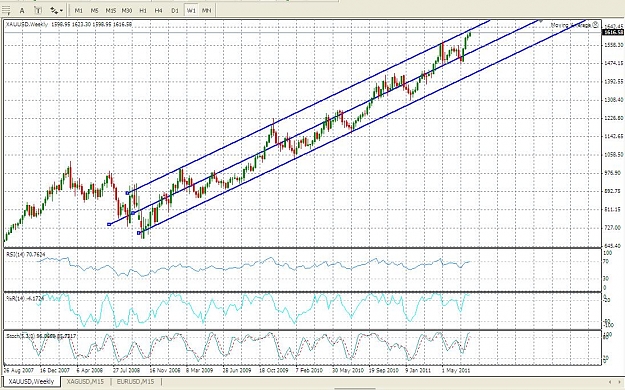Select the lowest channel line anchor point

pos(139,233)
